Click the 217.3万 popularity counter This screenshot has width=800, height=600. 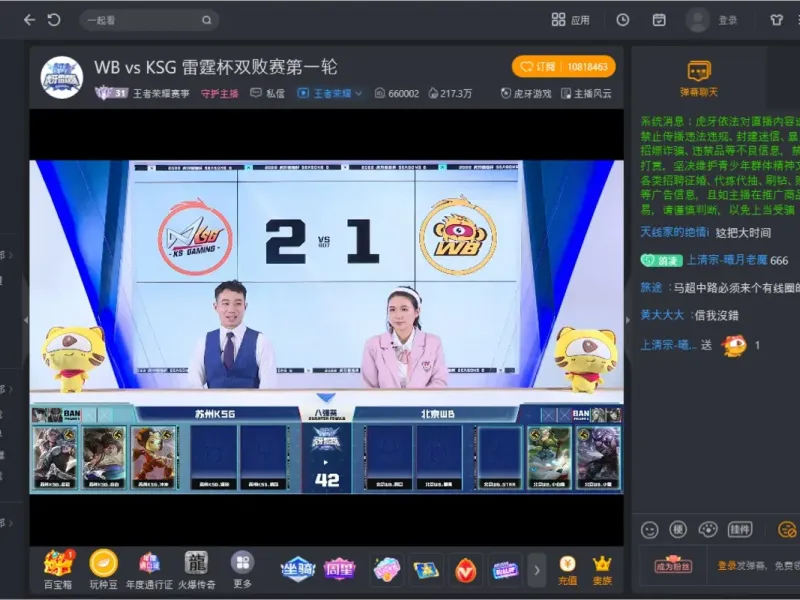[450, 93]
